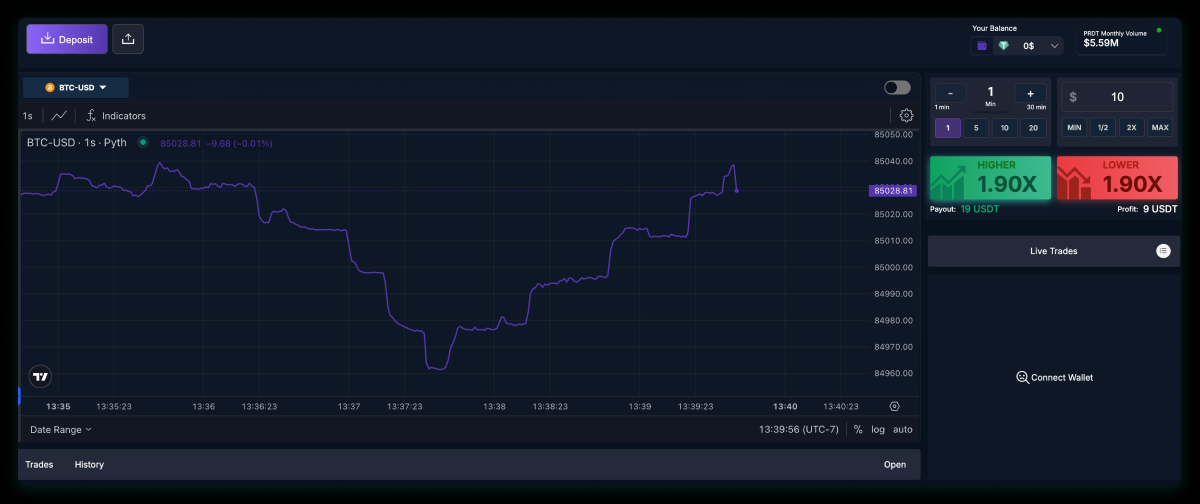Toggle the switch above the chart
This screenshot has height=504, width=1200.
click(897, 88)
